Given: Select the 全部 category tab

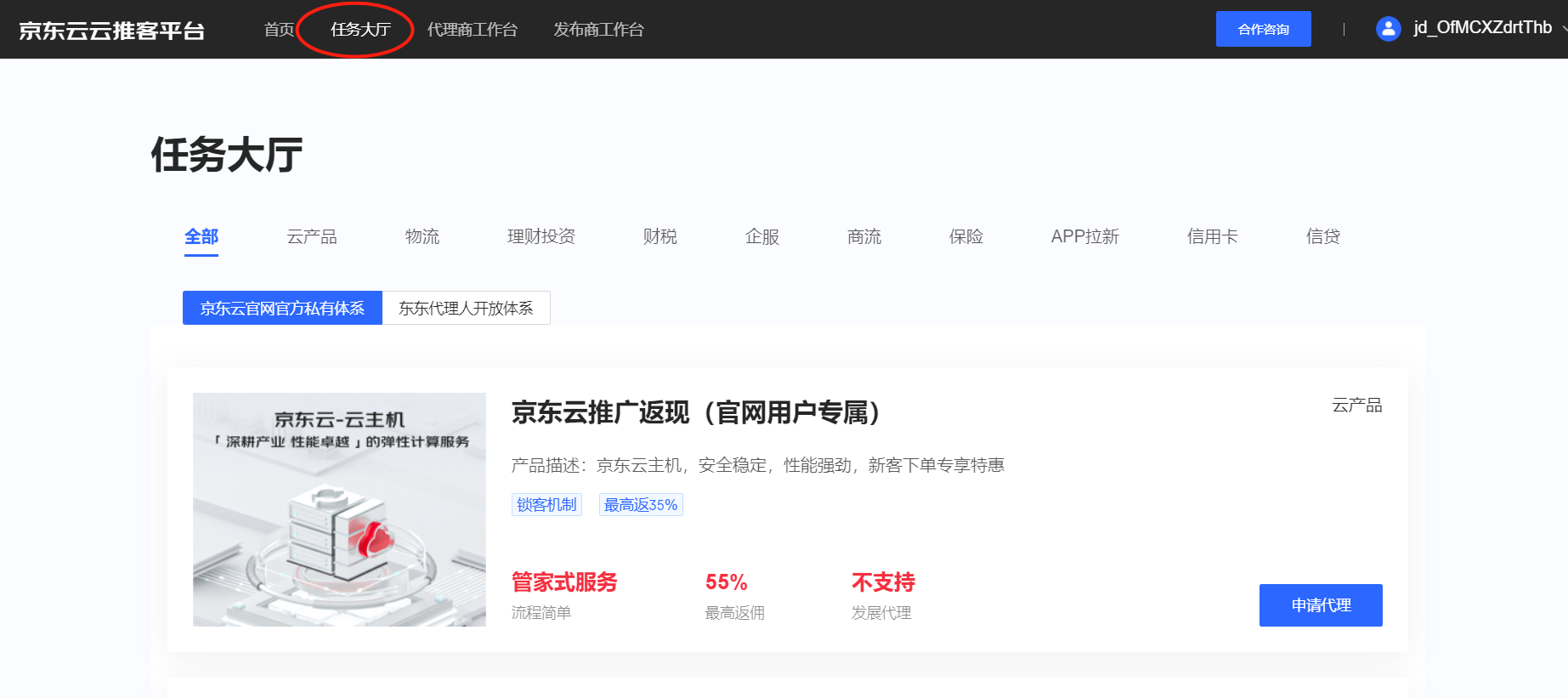Looking at the screenshot, I should click(x=201, y=236).
